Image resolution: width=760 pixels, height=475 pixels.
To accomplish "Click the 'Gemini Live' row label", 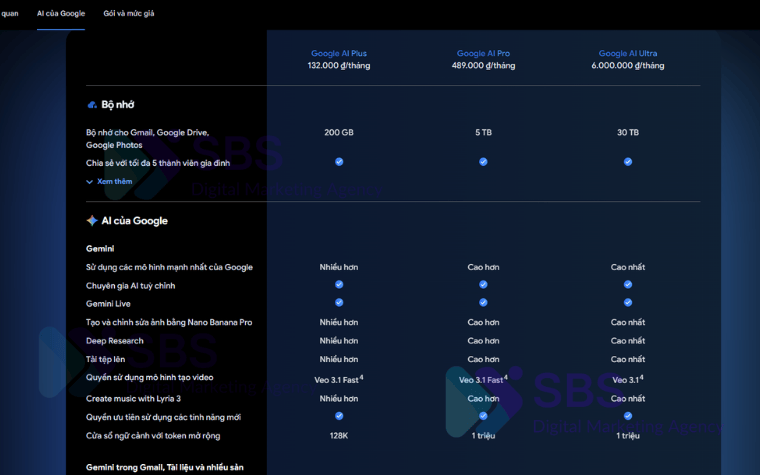I will point(108,304).
